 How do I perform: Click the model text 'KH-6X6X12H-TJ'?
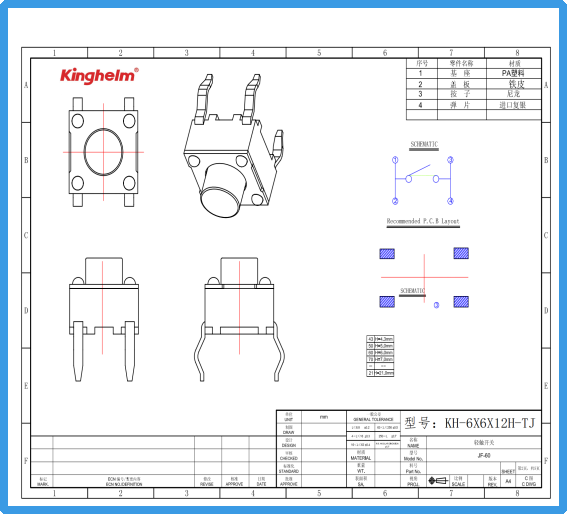click(490, 423)
